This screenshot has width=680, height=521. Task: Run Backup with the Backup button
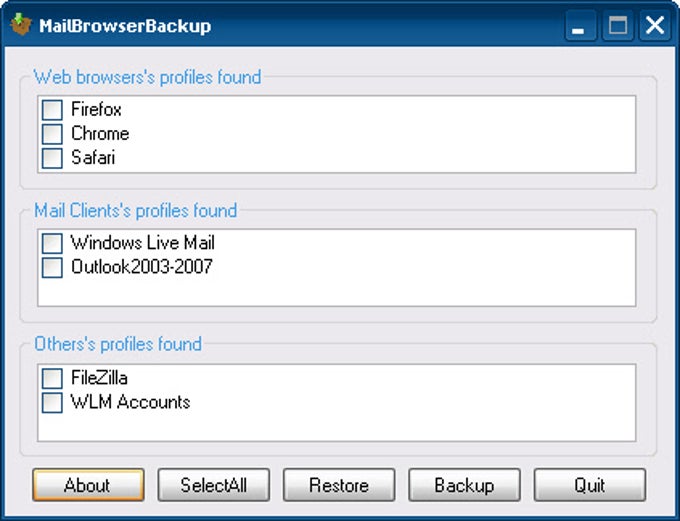pyautogui.click(x=464, y=485)
